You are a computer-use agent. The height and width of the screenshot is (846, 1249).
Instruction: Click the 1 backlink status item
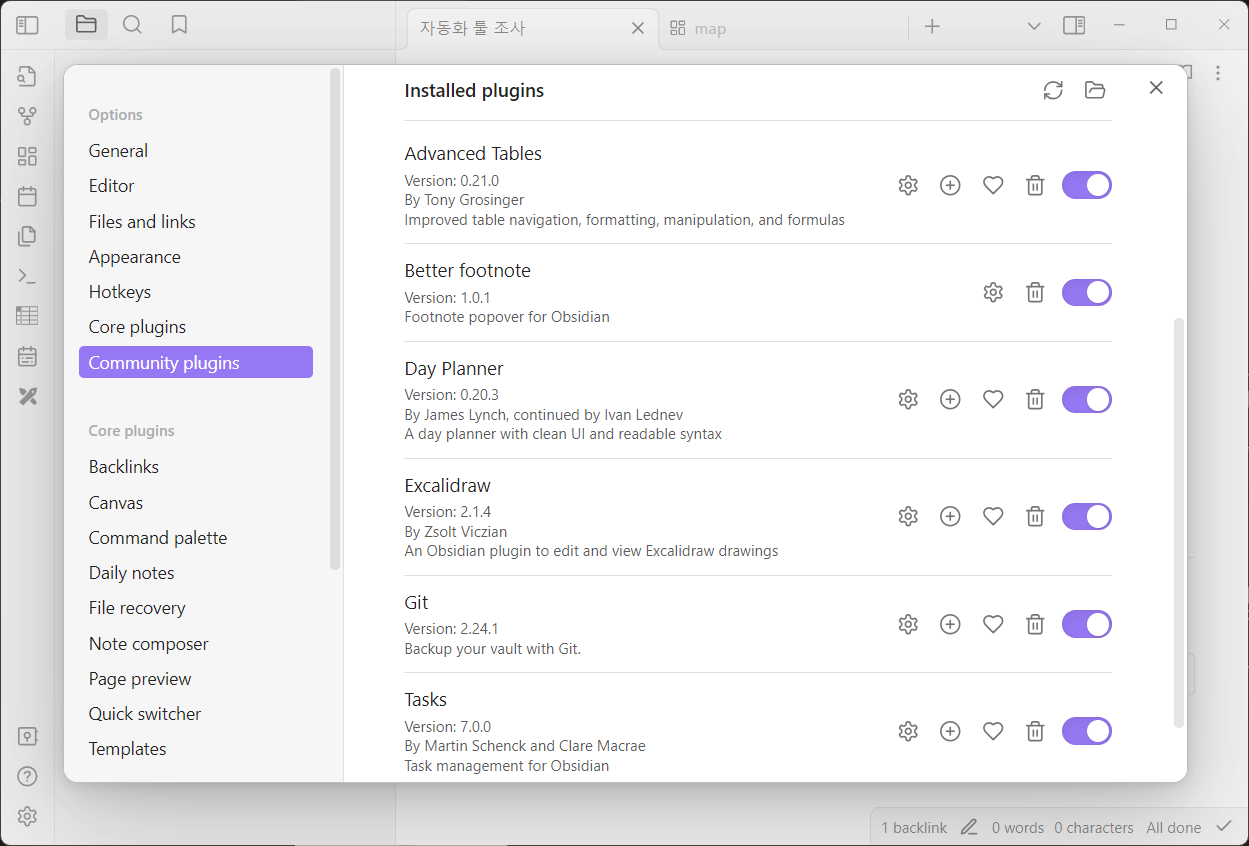[x=914, y=828]
